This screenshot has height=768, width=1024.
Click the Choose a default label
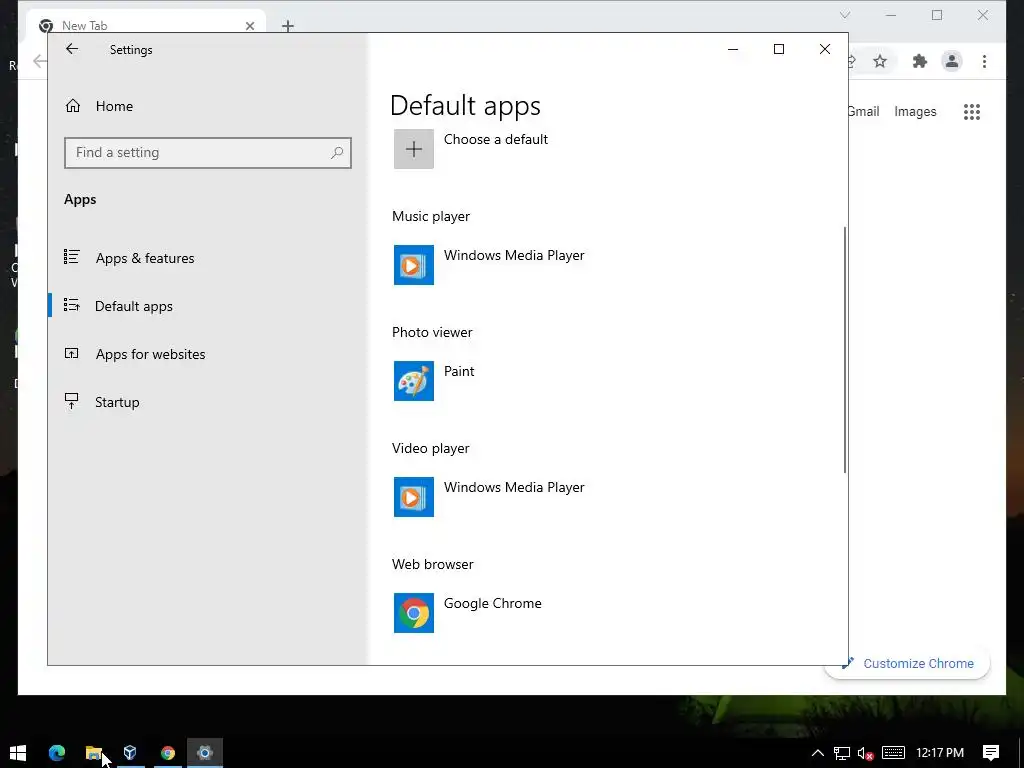pos(496,139)
